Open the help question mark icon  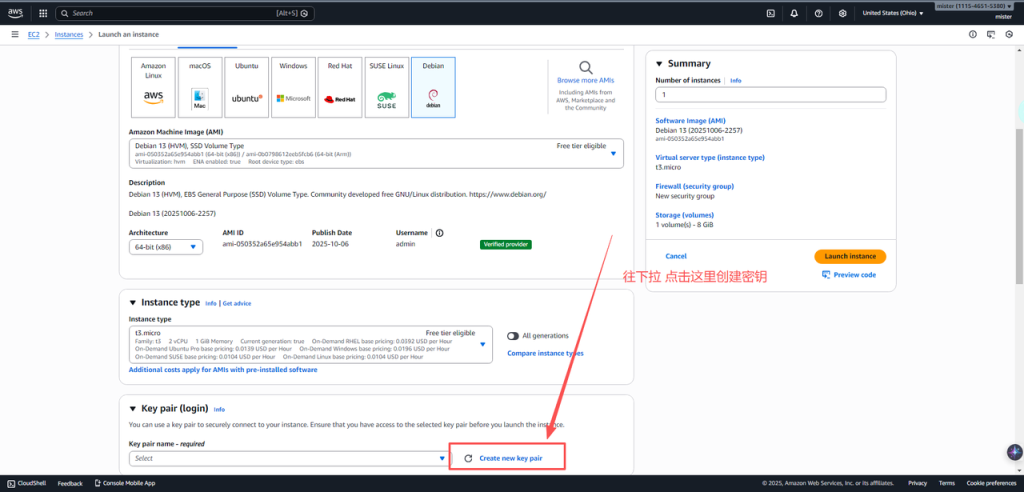(x=818, y=13)
